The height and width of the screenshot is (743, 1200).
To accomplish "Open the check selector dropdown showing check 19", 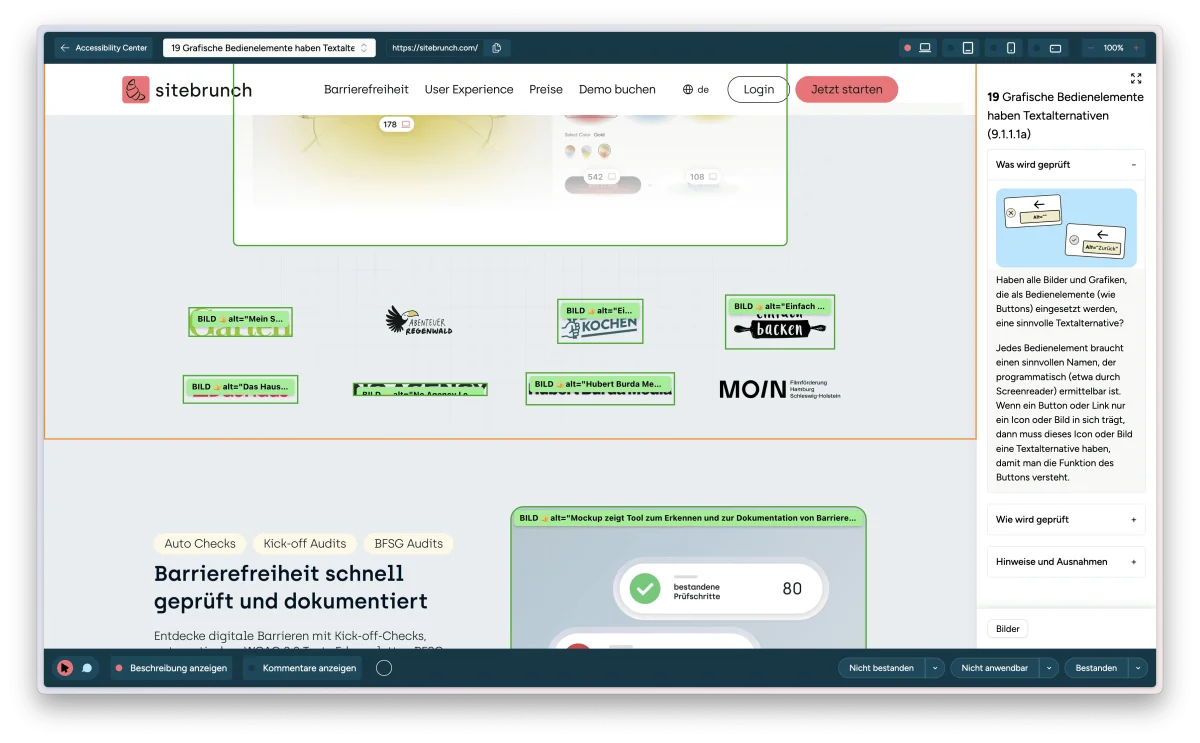I will [x=269, y=47].
